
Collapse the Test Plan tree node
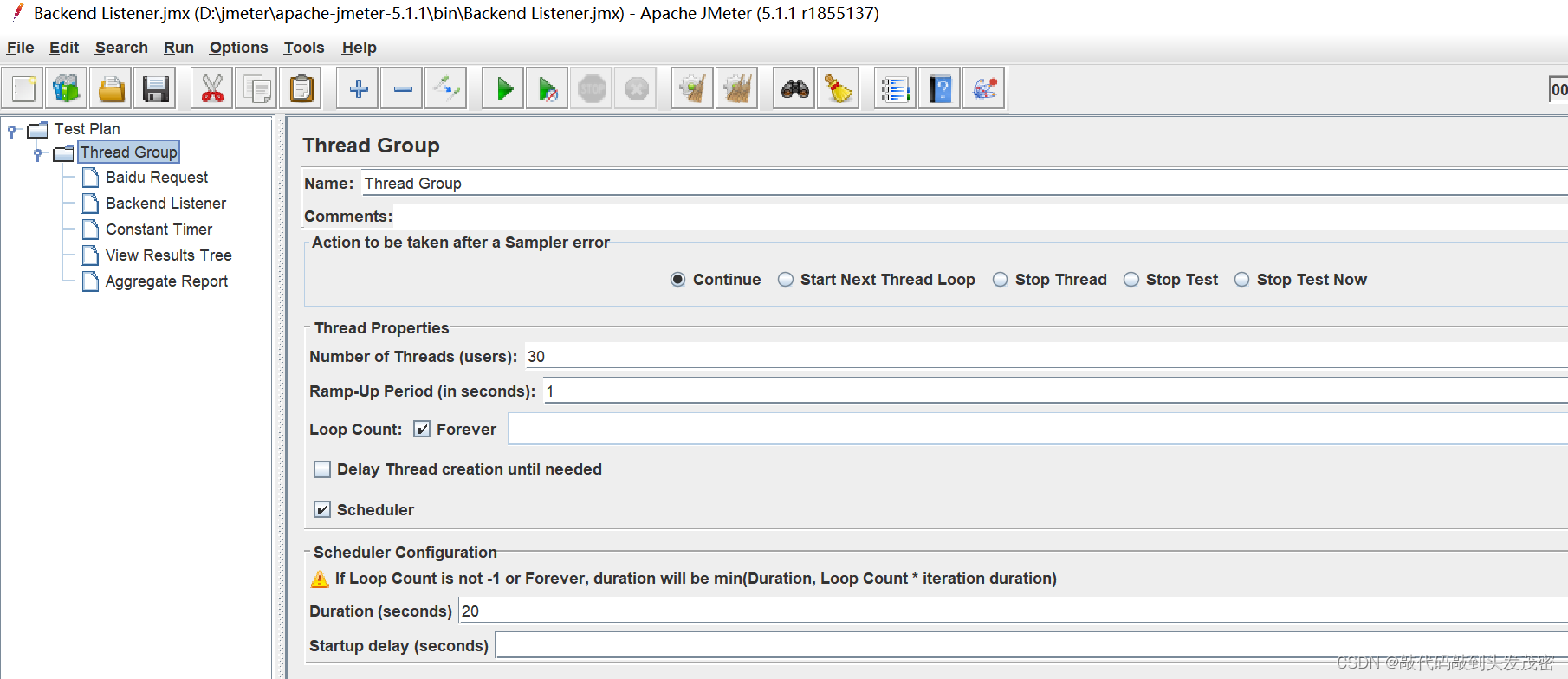point(12,131)
